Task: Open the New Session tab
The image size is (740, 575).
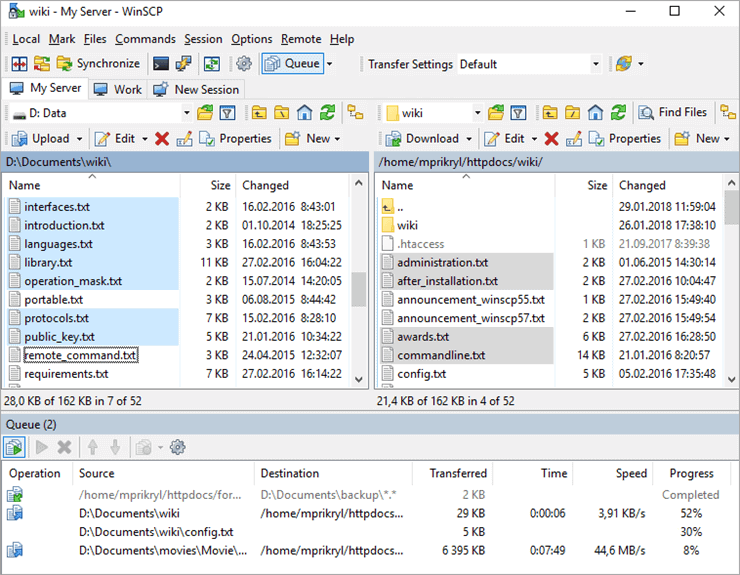Action: [197, 89]
